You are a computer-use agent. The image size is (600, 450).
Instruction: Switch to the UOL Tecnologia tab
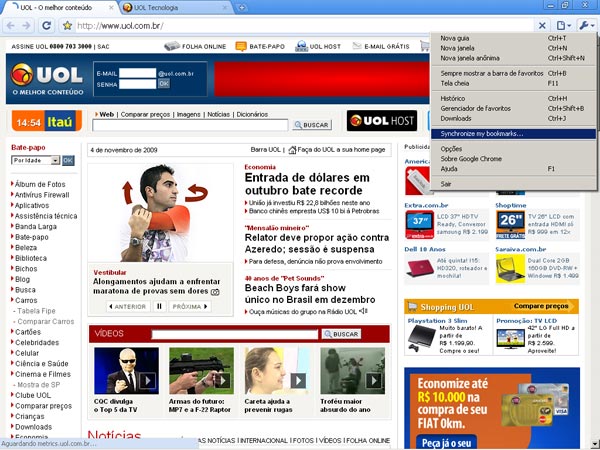176,8
